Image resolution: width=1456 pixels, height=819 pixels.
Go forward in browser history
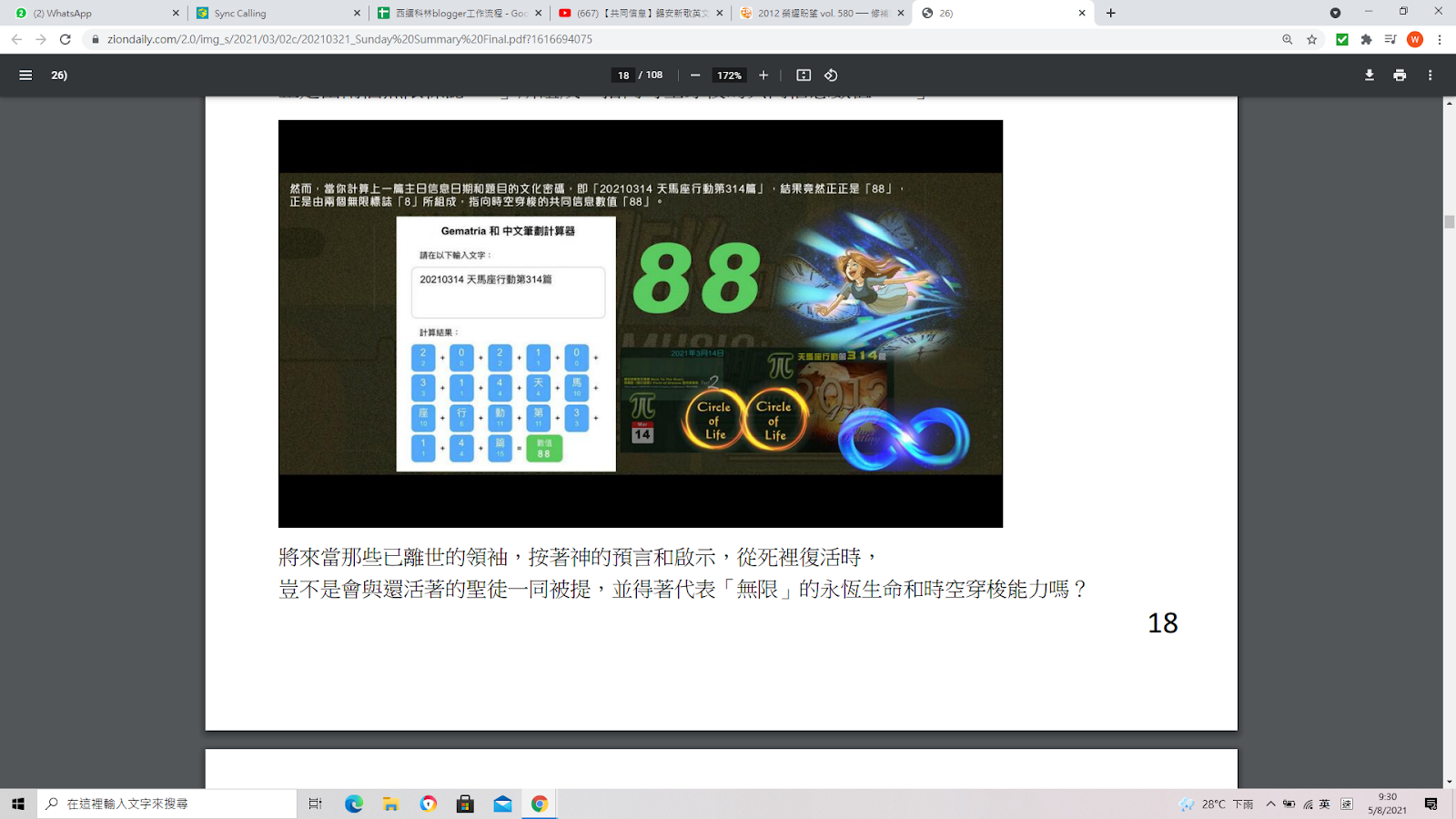pyautogui.click(x=41, y=39)
